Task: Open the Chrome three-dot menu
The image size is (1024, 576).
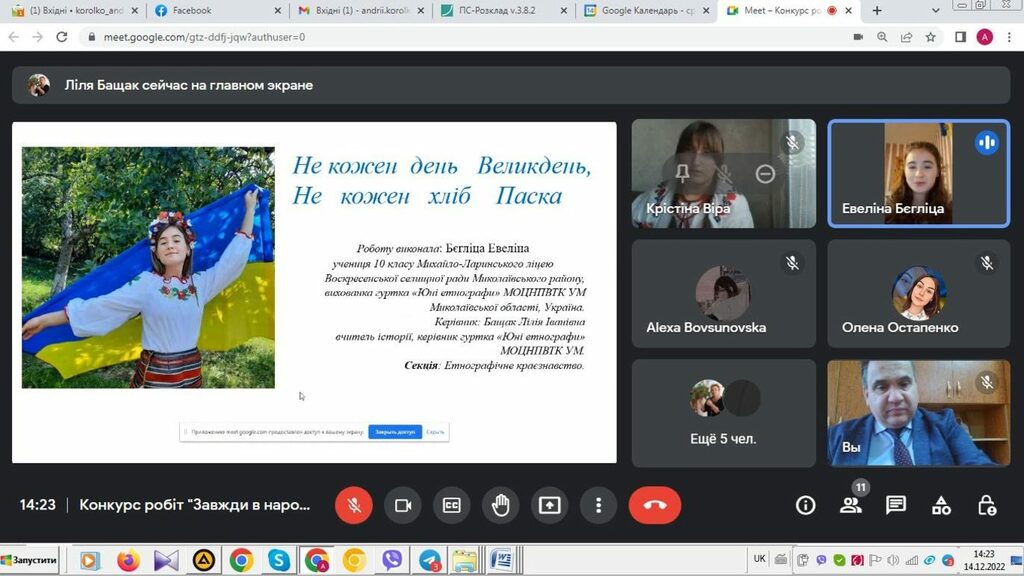Action: [x=1008, y=37]
